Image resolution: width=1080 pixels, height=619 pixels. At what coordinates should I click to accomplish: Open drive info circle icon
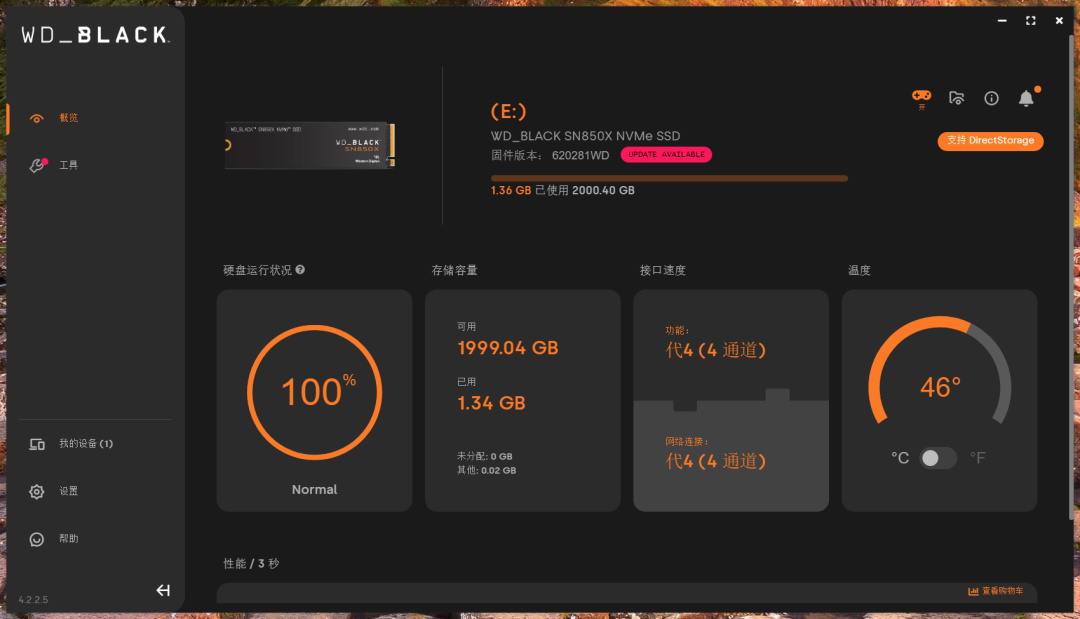[991, 98]
